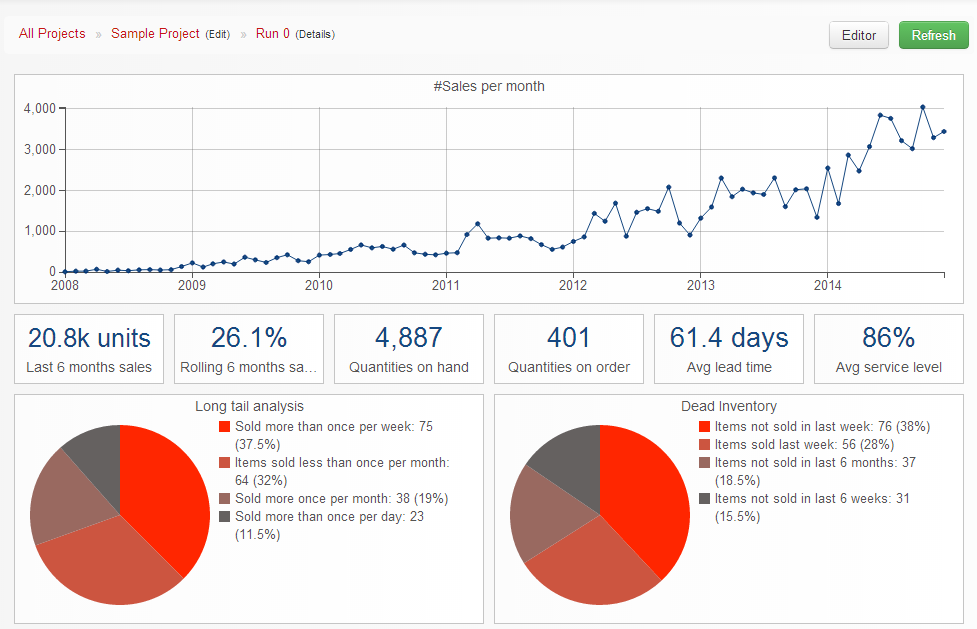Click swatch for Items not sold in last 6 months
This screenshot has height=629, width=977.
click(704, 463)
